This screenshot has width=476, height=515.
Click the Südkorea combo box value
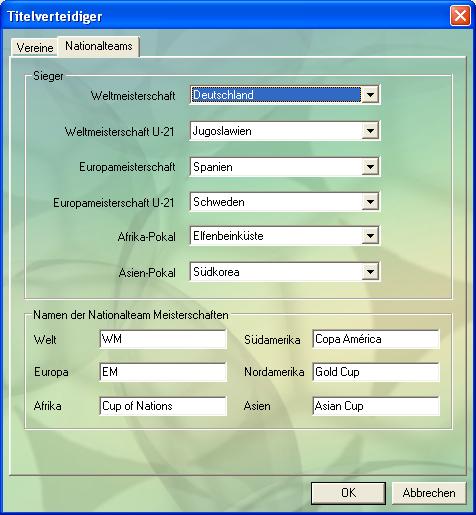[x=276, y=272]
